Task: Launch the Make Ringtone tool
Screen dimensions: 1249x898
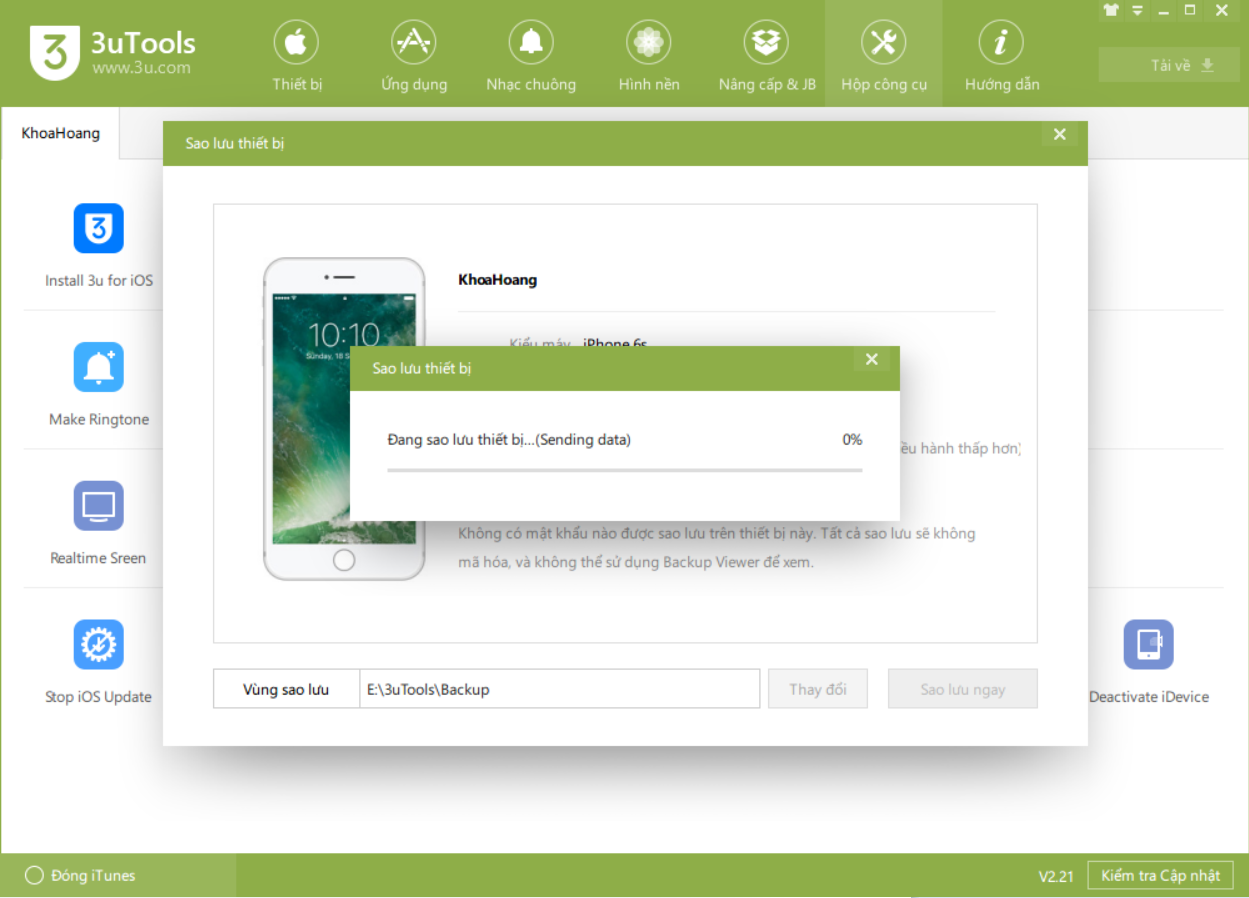Action: (98, 368)
